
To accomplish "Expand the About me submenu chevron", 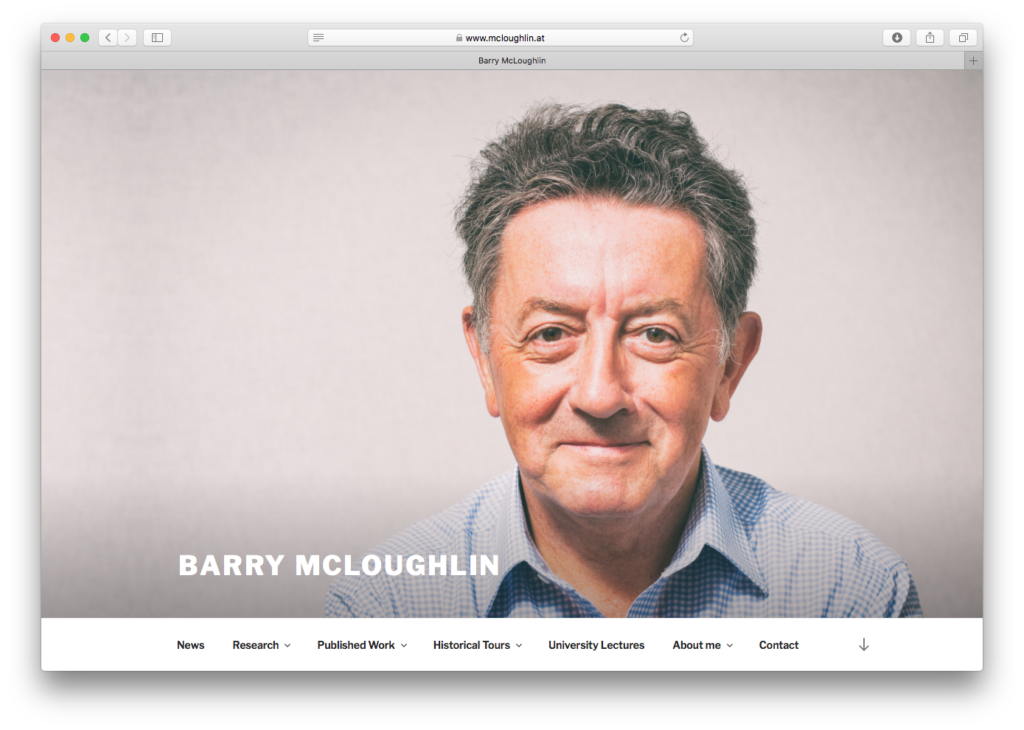I will point(729,646).
